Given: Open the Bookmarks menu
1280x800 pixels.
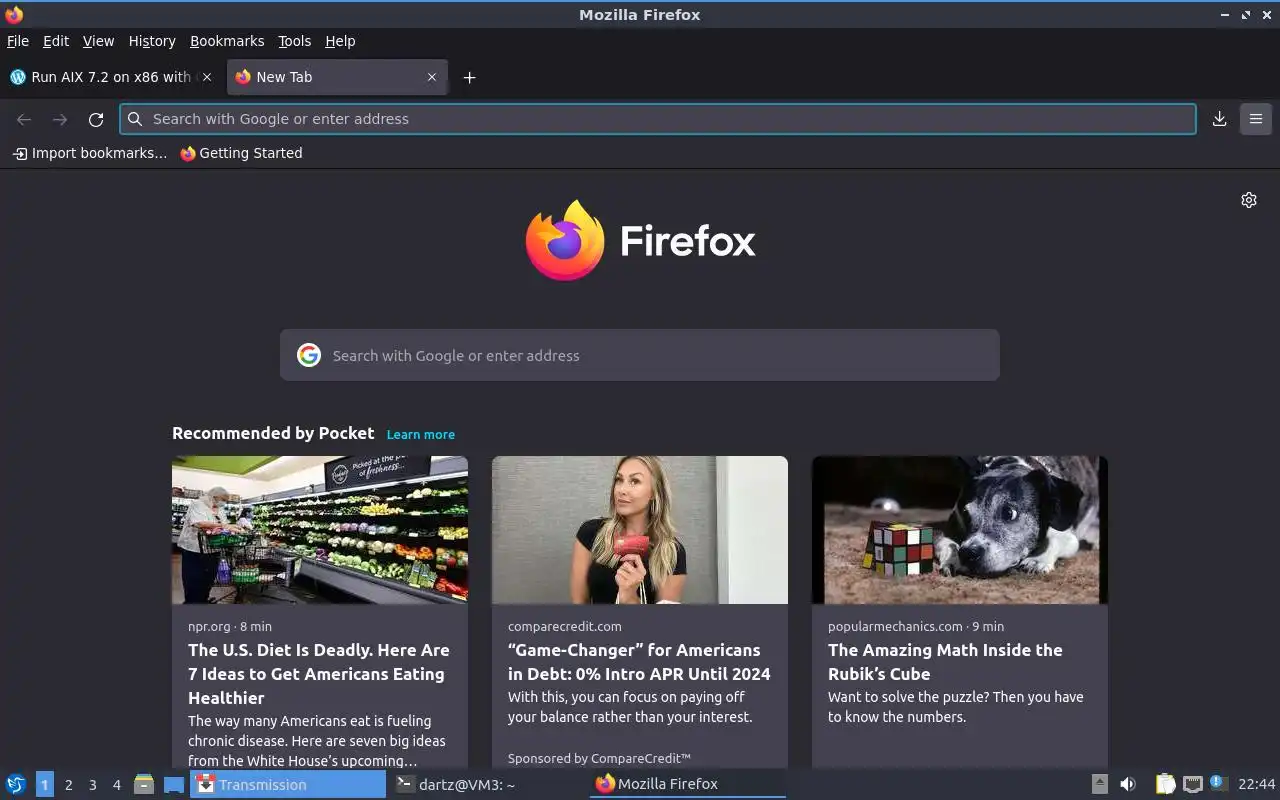Looking at the screenshot, I should (227, 41).
